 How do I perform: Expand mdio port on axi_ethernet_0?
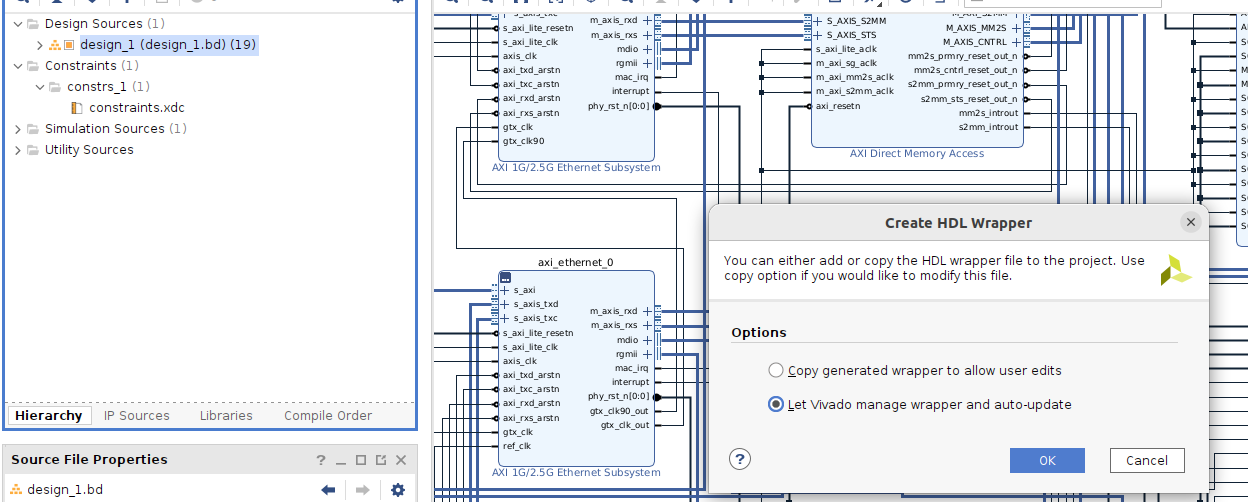647,340
